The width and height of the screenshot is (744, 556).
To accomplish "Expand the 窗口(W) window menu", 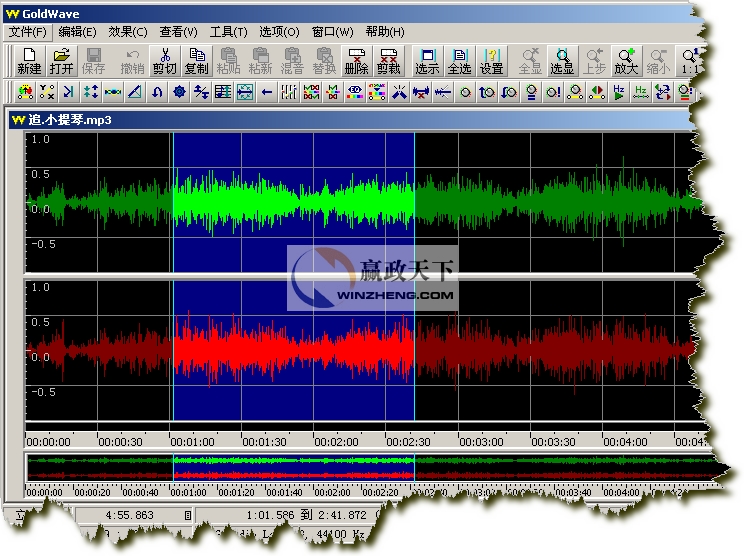I will click(x=332, y=32).
